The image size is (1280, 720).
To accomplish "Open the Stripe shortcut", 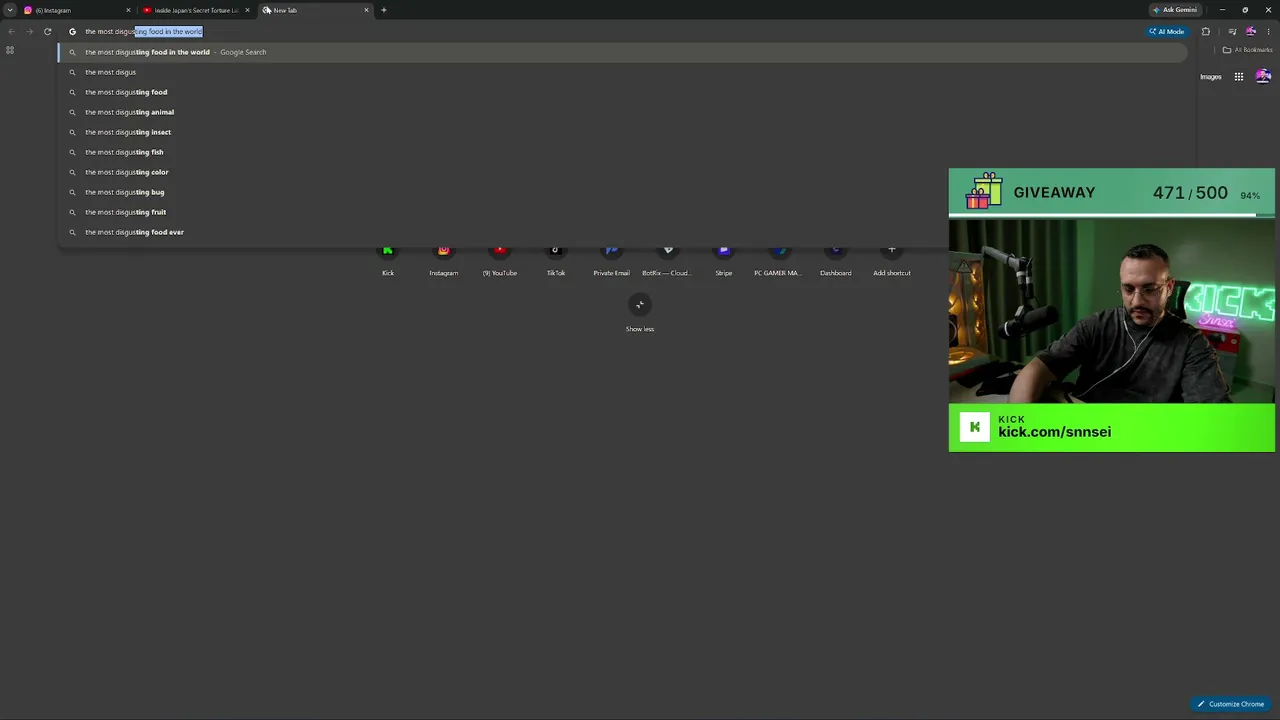I will [x=724, y=260].
